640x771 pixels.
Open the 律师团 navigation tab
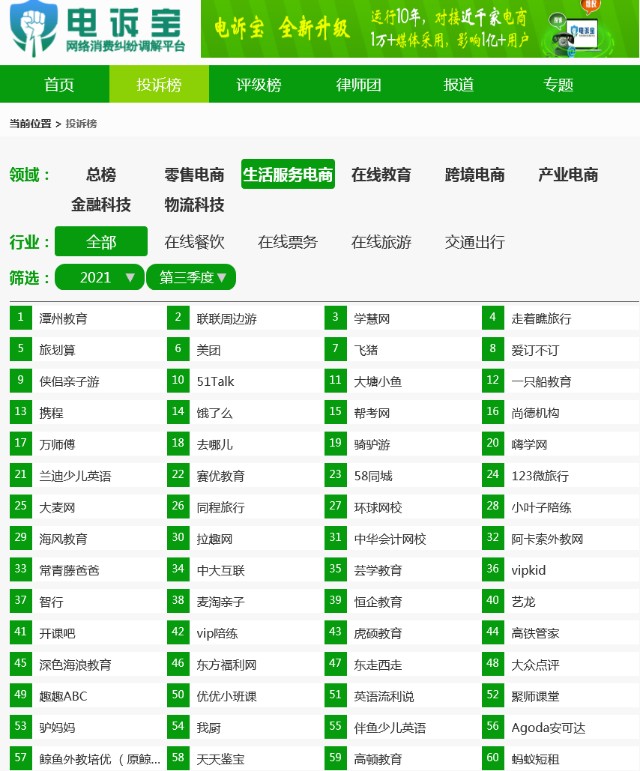click(x=358, y=85)
